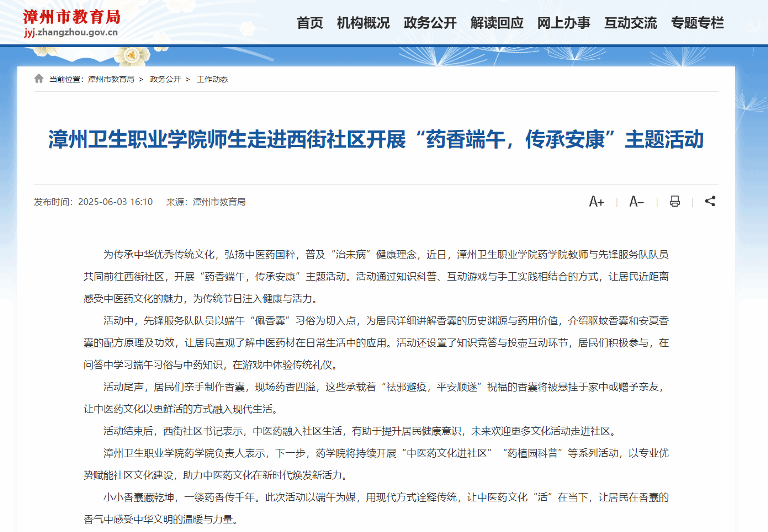768x532 pixels.
Task: Click the article title 药香端午 headline
Action: (x=376, y=140)
